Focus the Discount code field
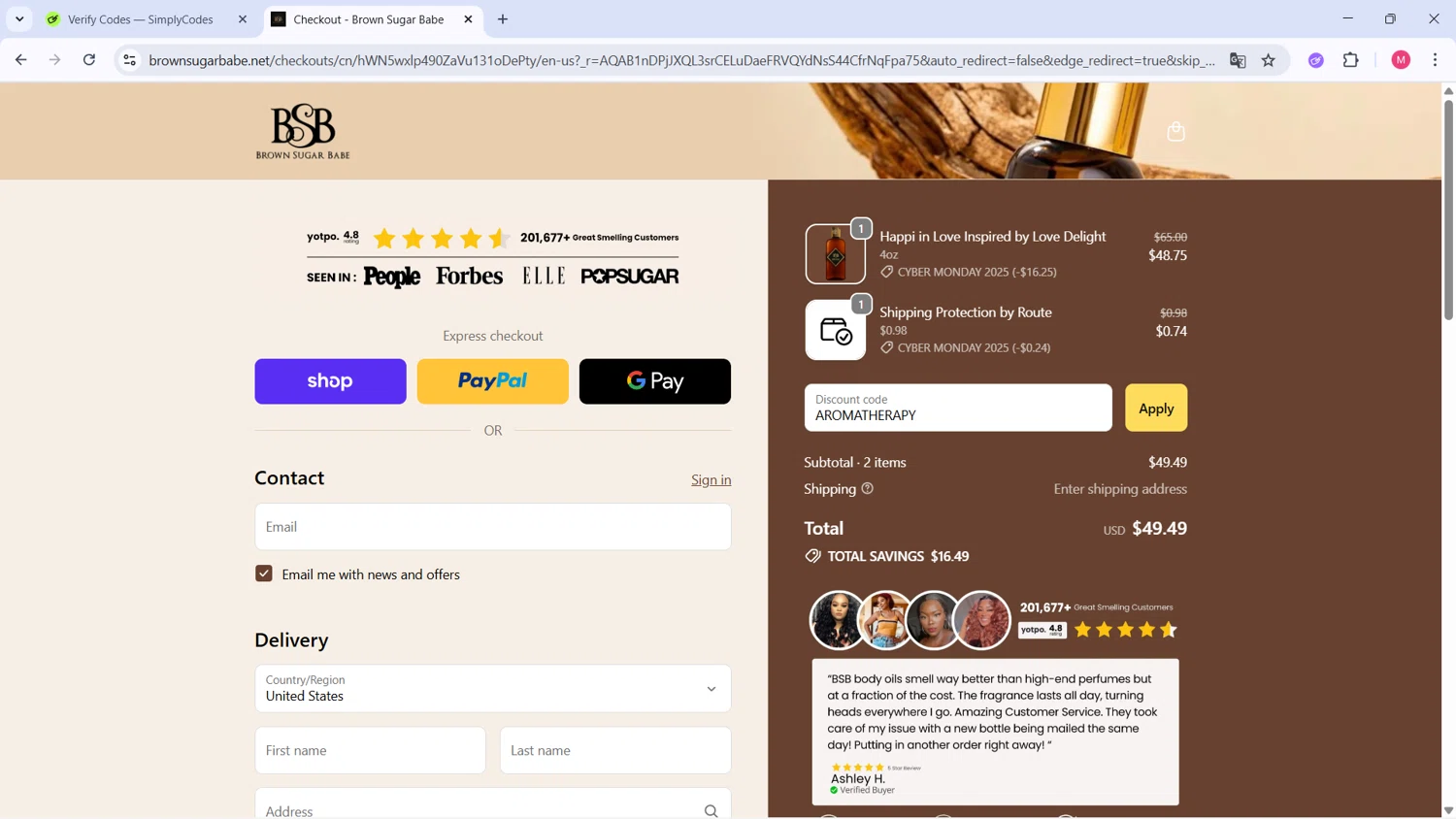This screenshot has height=819, width=1456. tap(958, 408)
